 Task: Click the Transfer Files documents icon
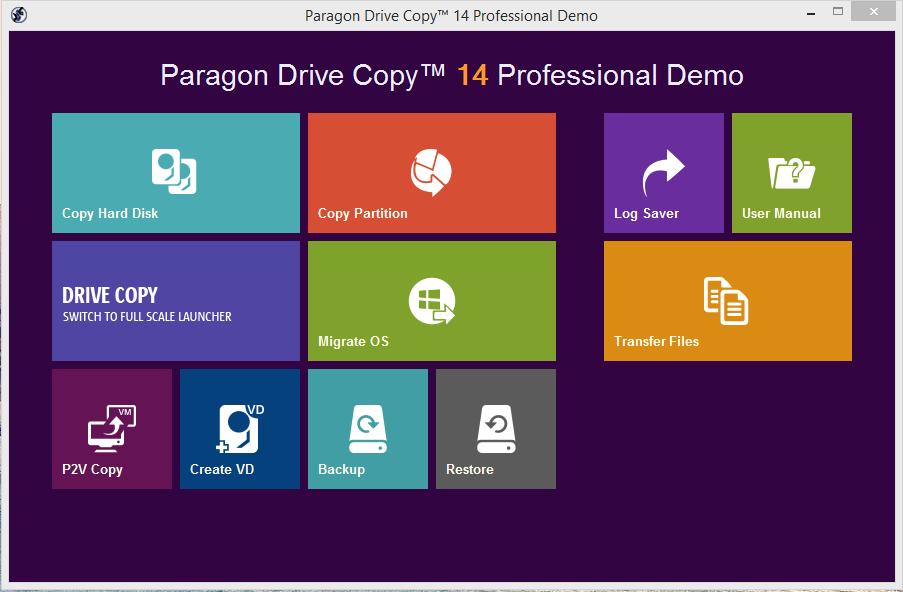(x=726, y=301)
